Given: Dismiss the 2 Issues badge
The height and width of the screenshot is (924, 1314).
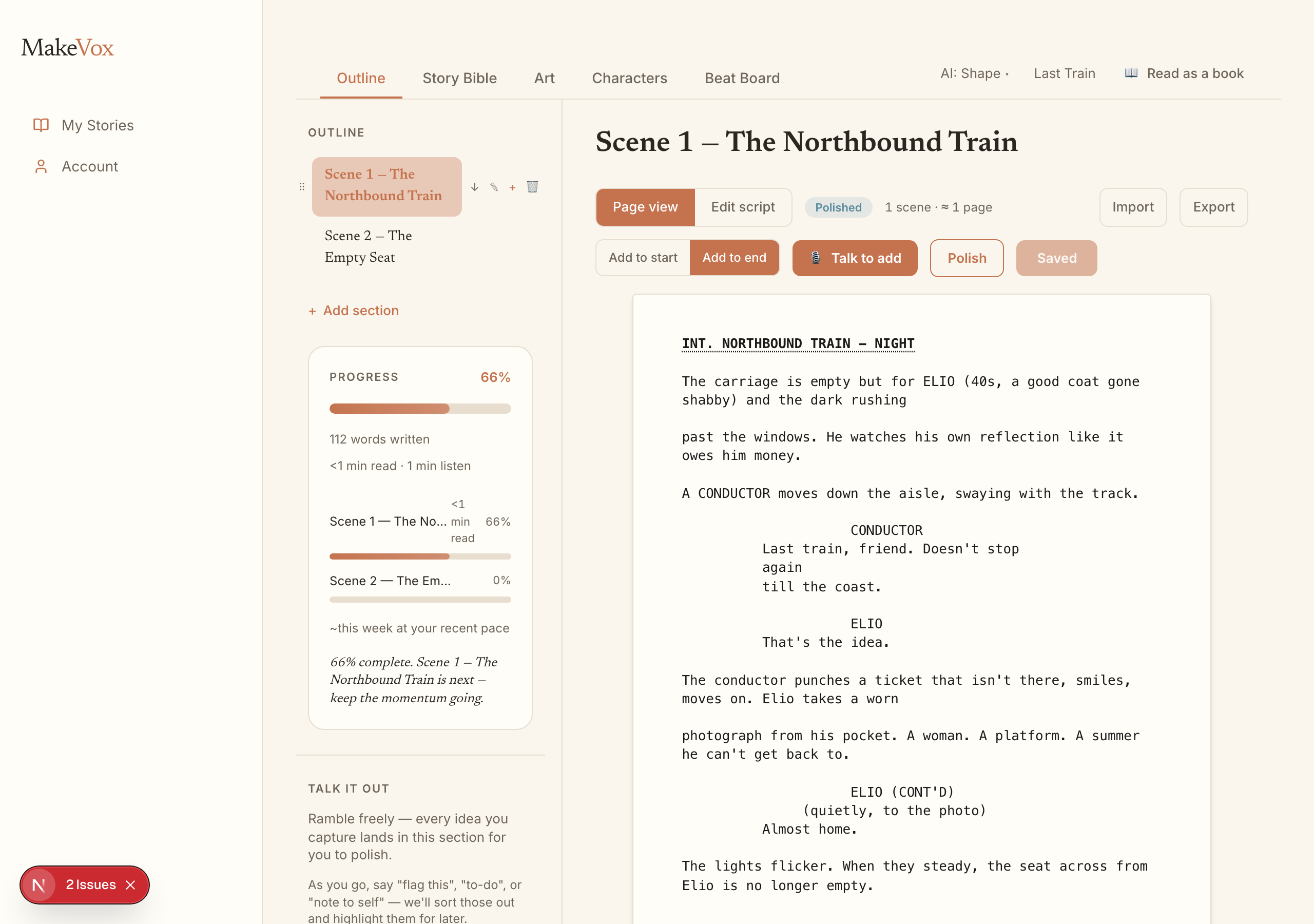Looking at the screenshot, I should click(130, 884).
